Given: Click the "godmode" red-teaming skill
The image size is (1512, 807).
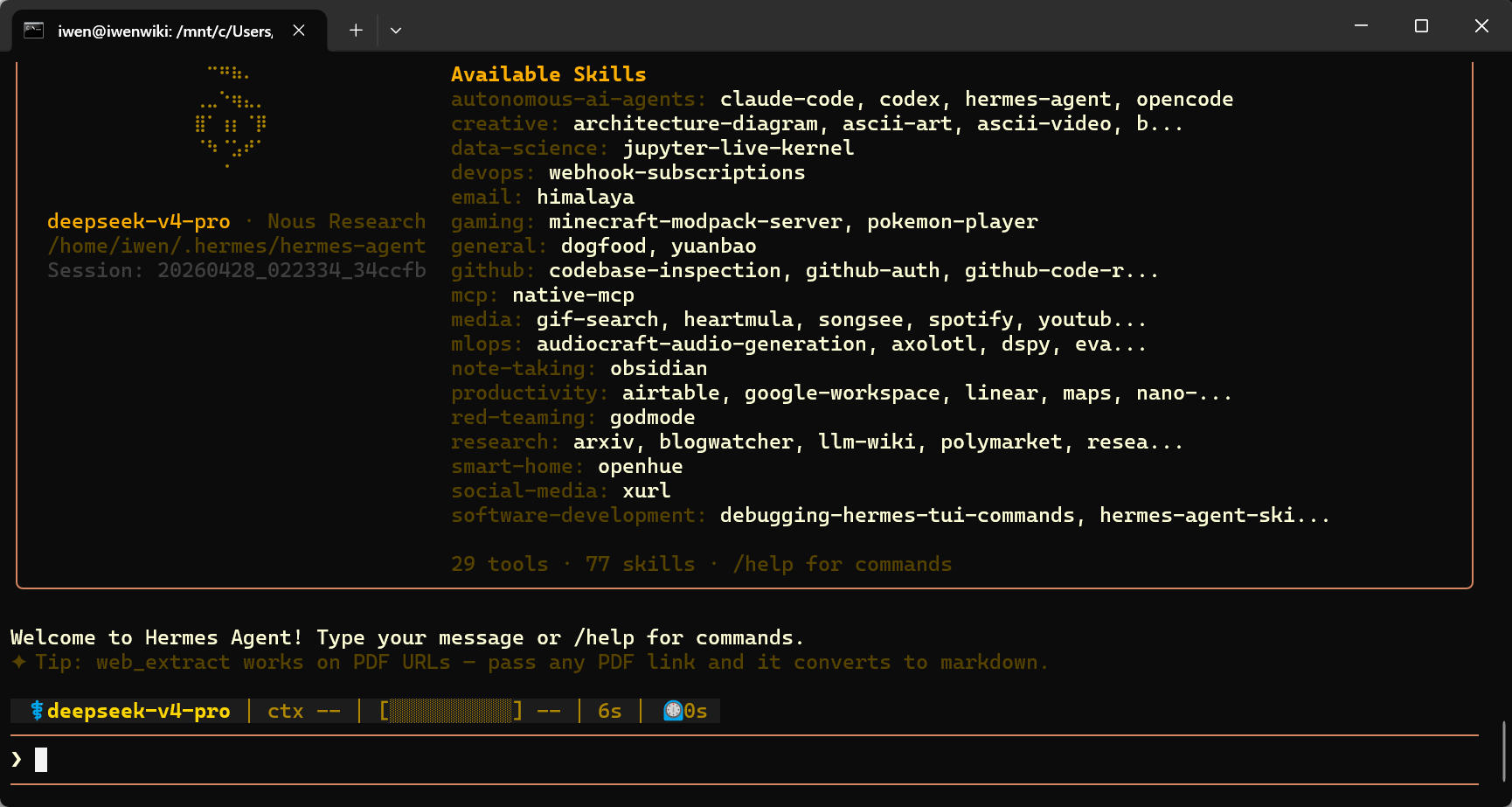Looking at the screenshot, I should click(653, 417).
